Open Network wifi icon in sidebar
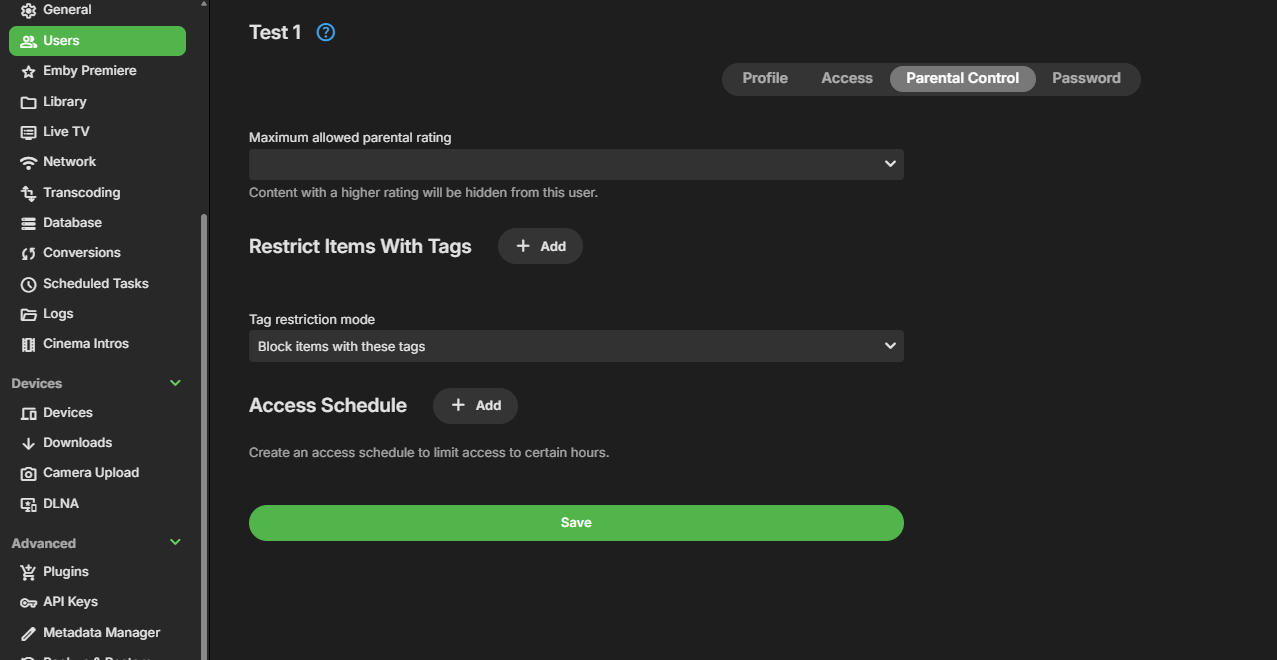 28,162
